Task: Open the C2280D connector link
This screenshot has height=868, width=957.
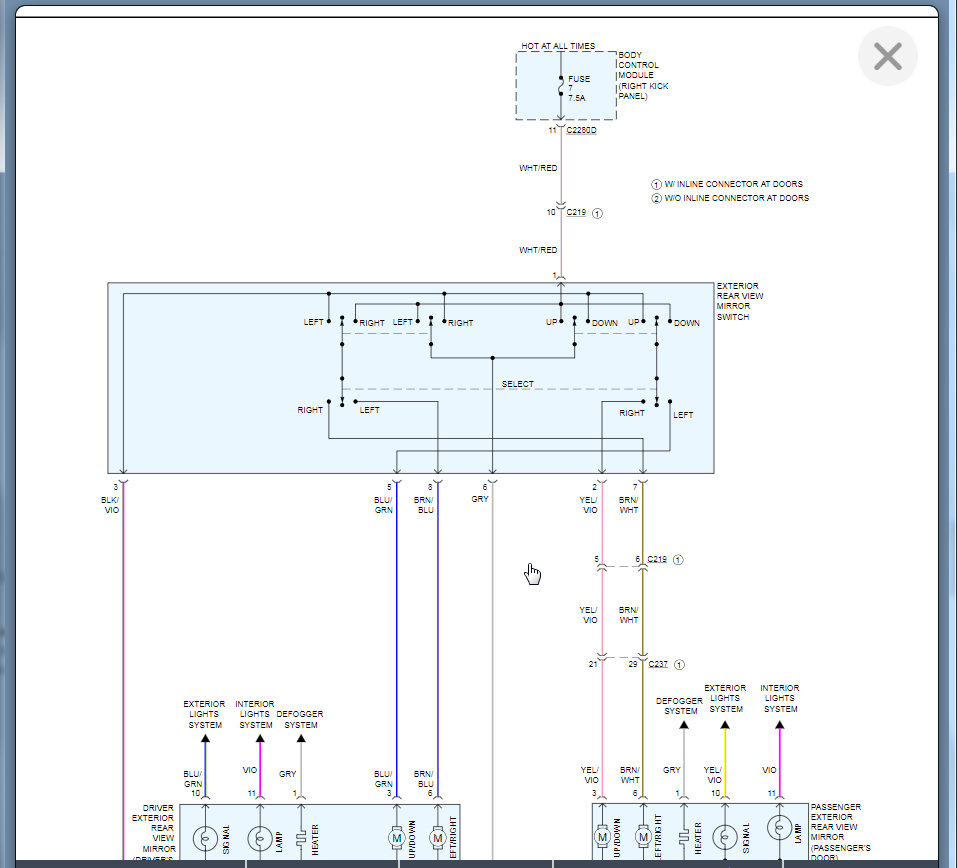Action: click(x=581, y=130)
